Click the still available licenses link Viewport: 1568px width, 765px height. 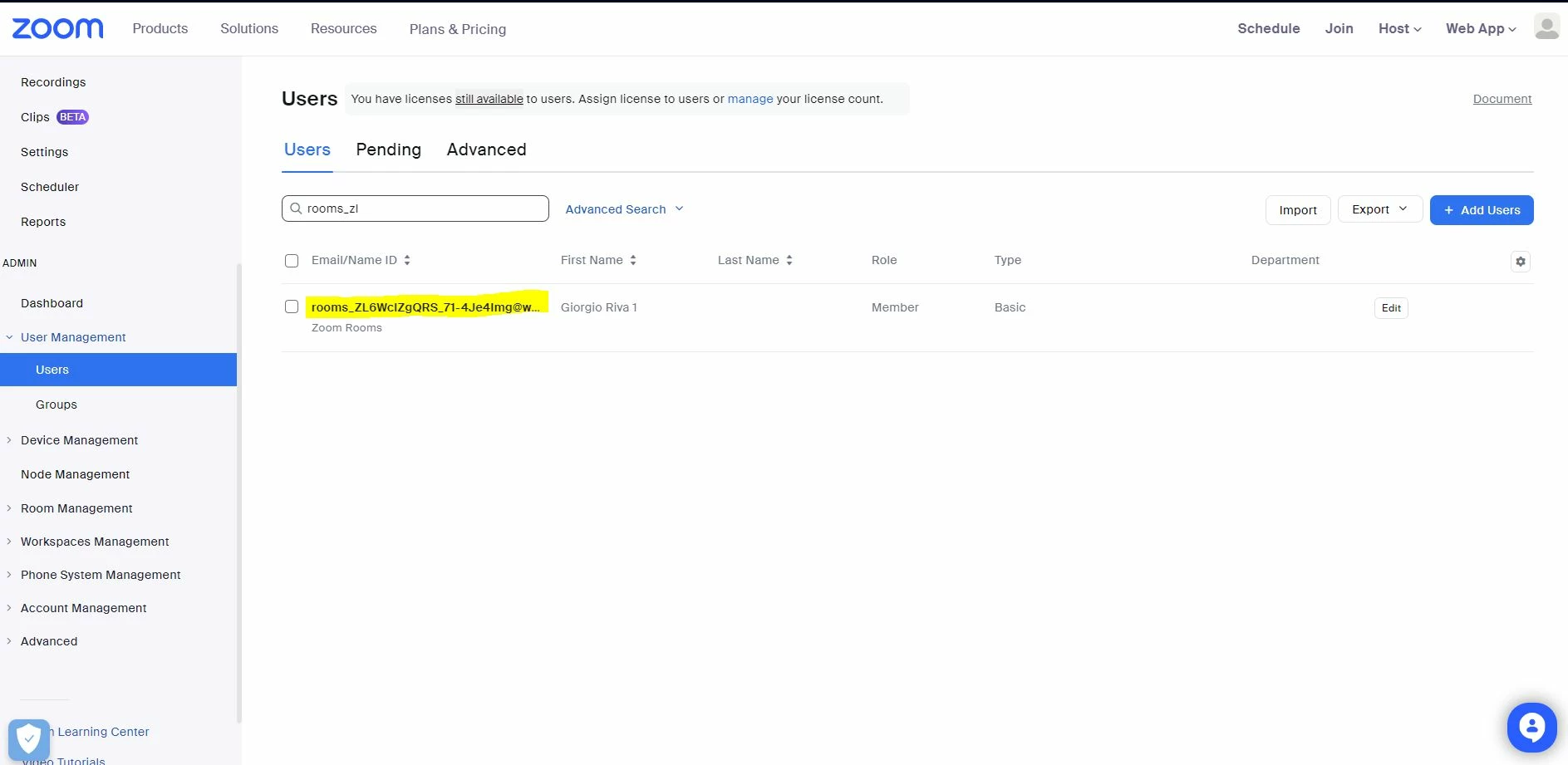[489, 99]
